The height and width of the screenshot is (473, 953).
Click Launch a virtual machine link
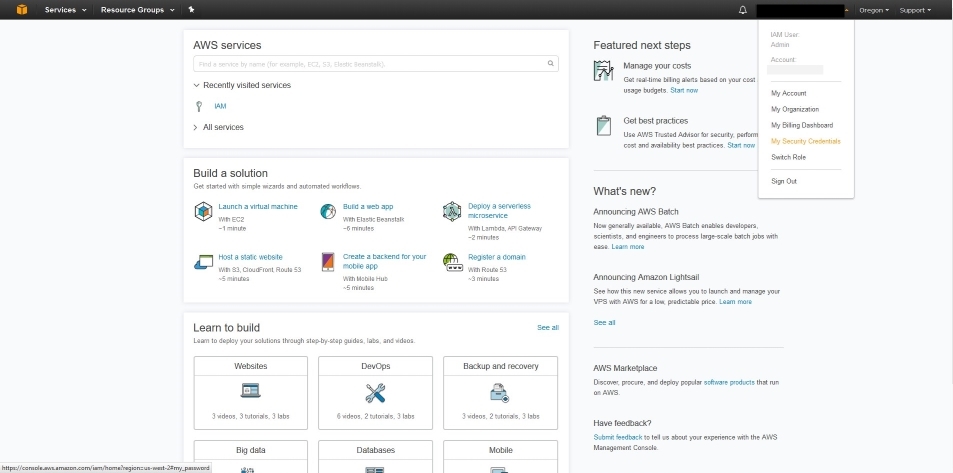pos(258,207)
